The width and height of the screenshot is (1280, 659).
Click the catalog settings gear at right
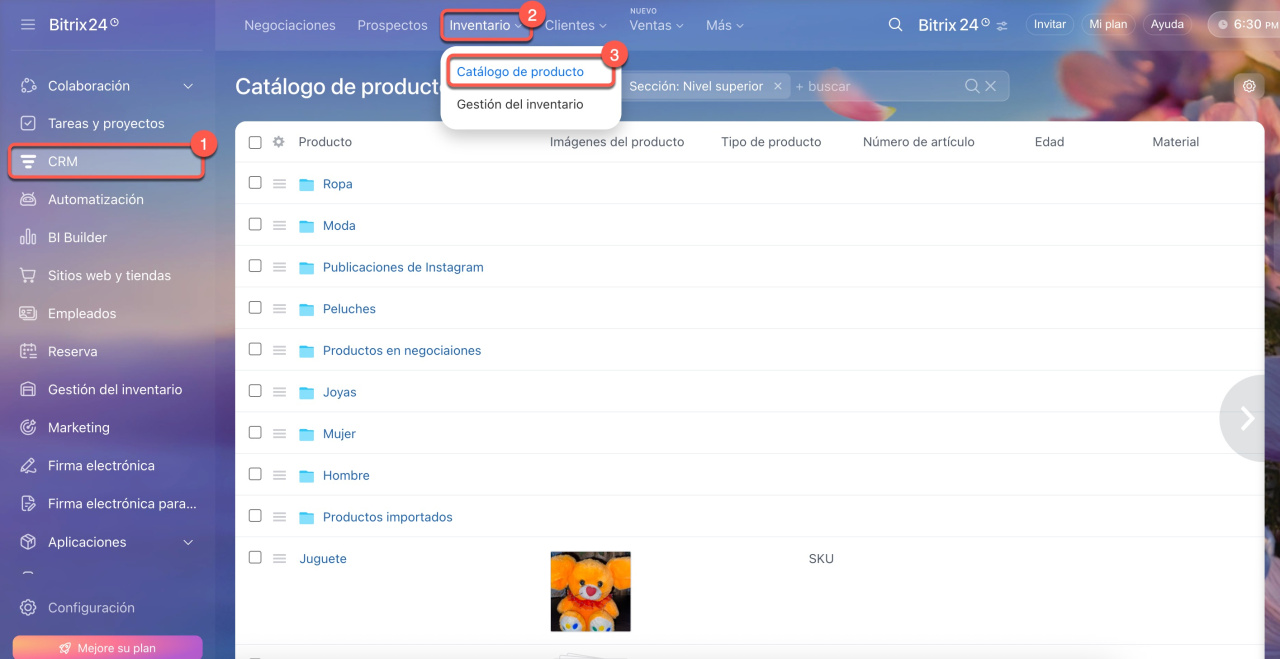pyautogui.click(x=1248, y=86)
